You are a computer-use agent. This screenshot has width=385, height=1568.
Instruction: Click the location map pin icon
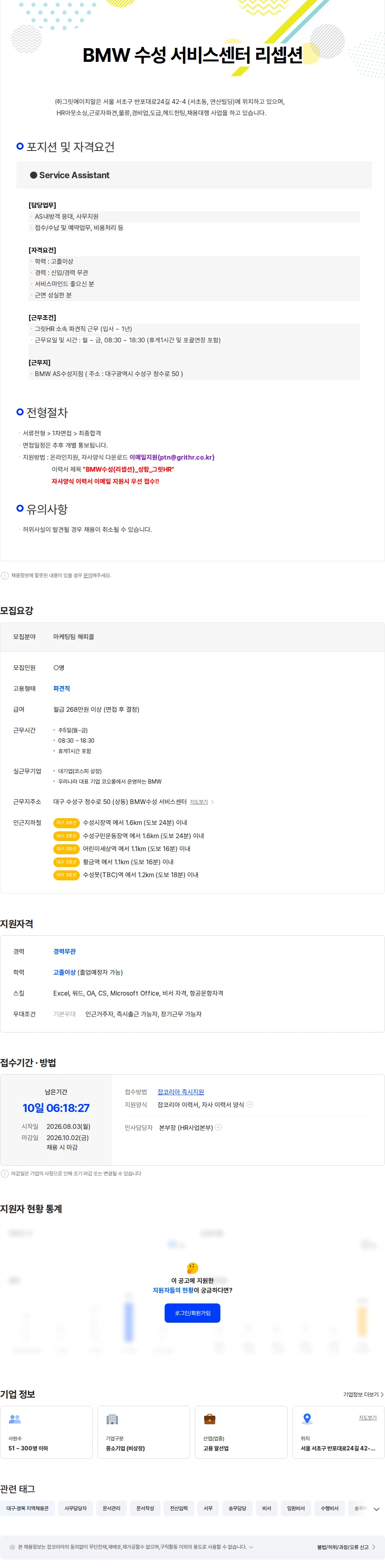click(307, 1419)
